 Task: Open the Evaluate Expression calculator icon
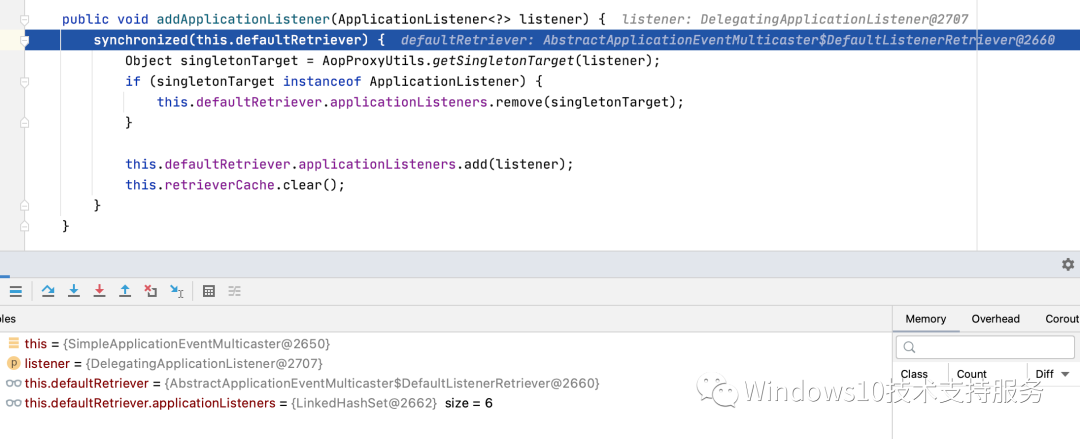tap(209, 292)
